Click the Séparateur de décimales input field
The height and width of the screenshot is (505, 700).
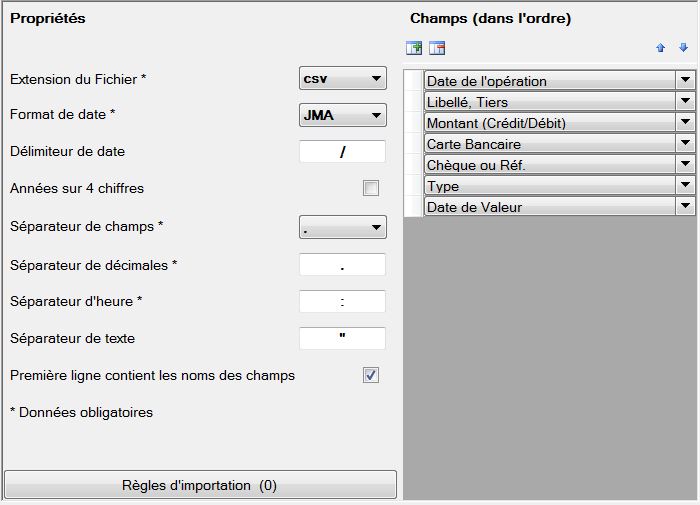click(342, 265)
